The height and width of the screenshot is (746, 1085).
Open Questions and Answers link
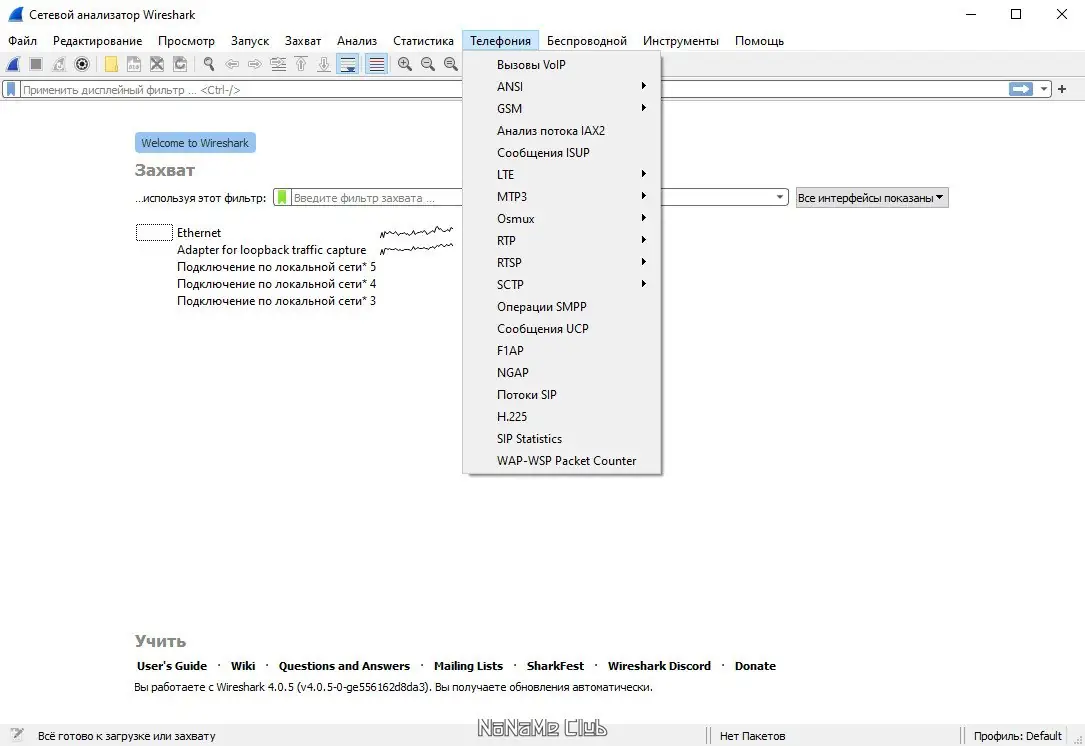(x=344, y=666)
